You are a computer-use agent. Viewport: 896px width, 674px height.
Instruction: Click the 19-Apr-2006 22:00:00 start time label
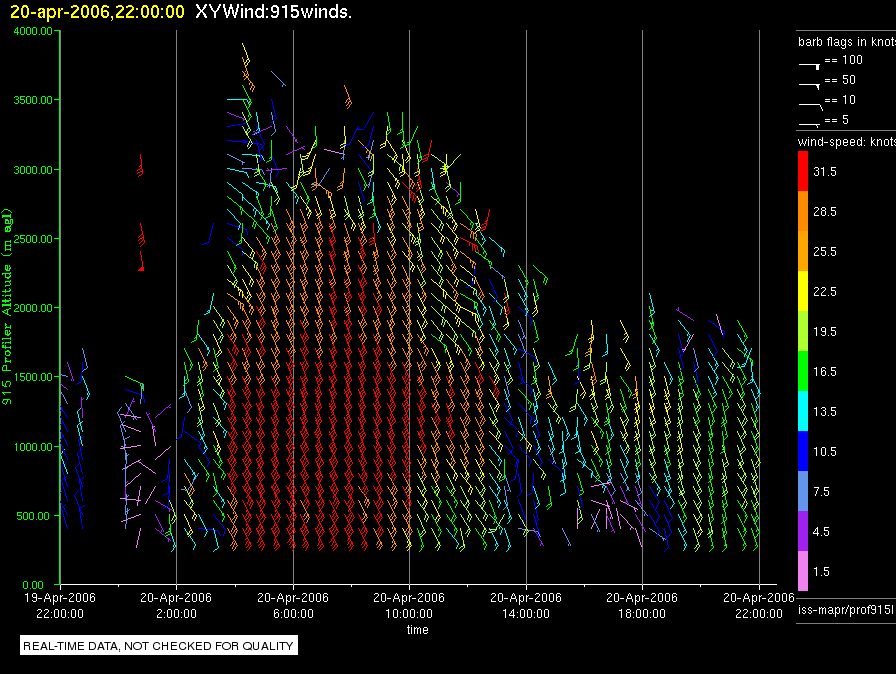point(62,604)
